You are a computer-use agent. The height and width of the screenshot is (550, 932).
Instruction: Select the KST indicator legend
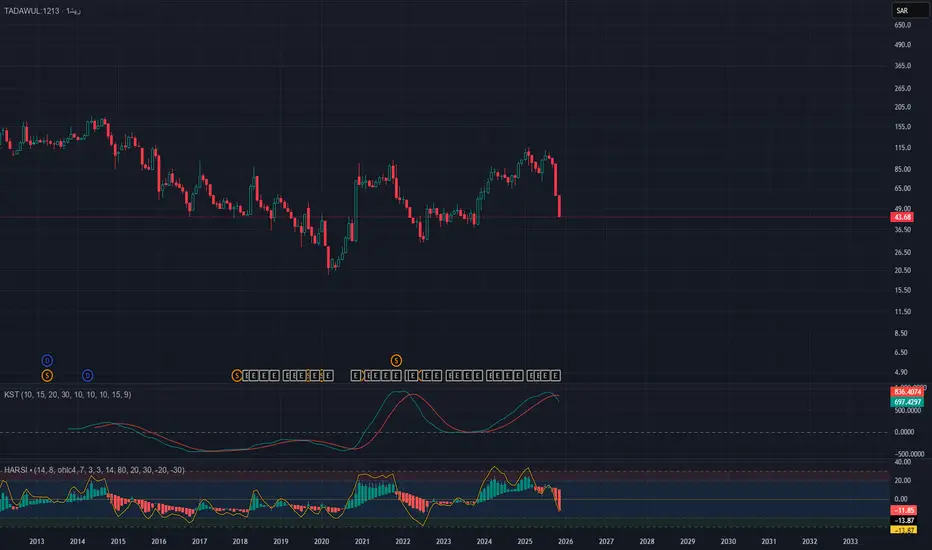click(x=68, y=394)
